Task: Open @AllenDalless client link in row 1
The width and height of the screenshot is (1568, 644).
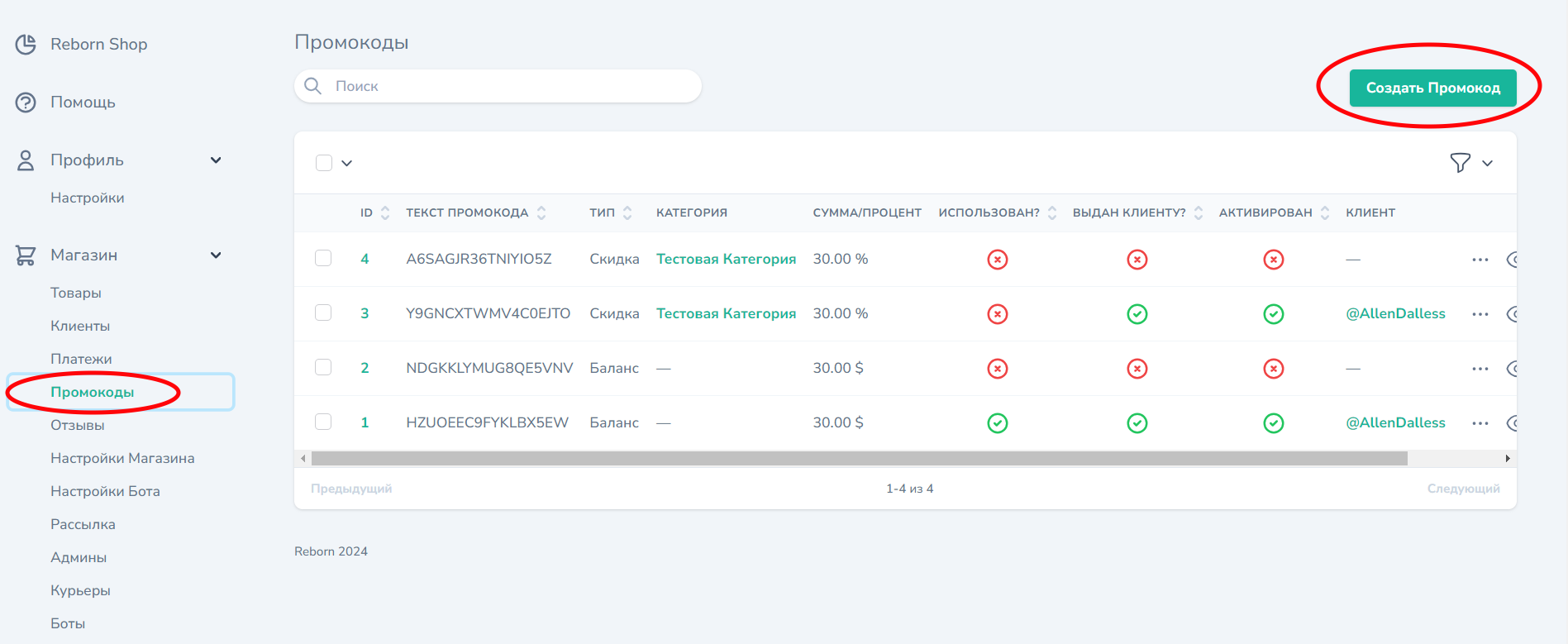Action: coord(1395,422)
